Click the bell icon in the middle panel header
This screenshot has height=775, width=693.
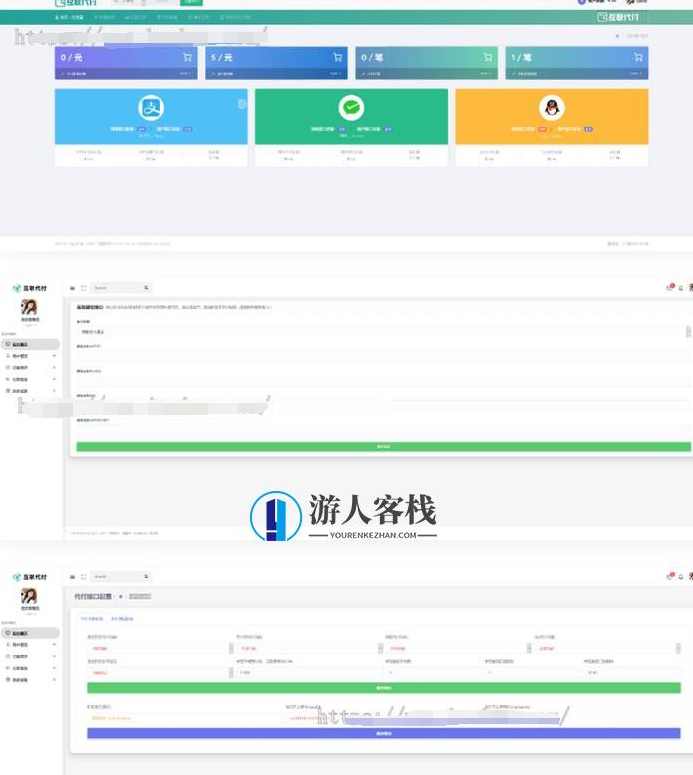tap(681, 288)
